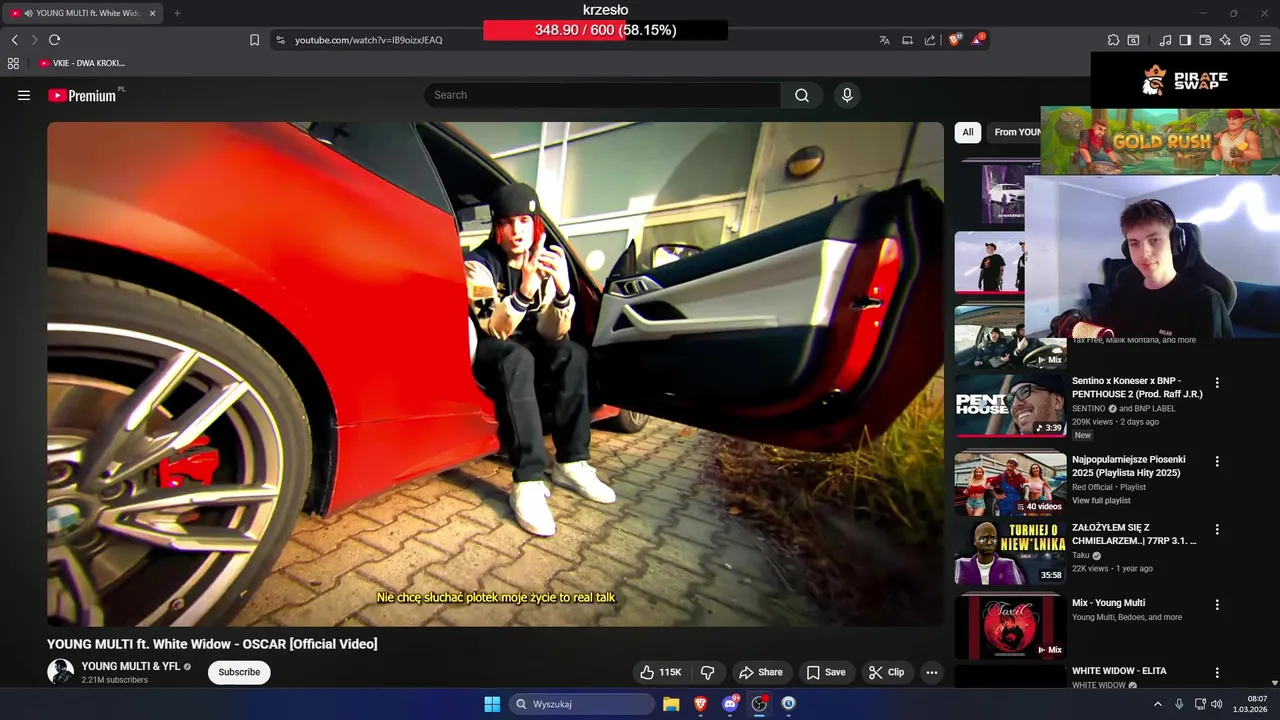Screen dimensions: 1280x720
Task: Open the apps grid icon in bookmarks bar
Action: coord(13,63)
